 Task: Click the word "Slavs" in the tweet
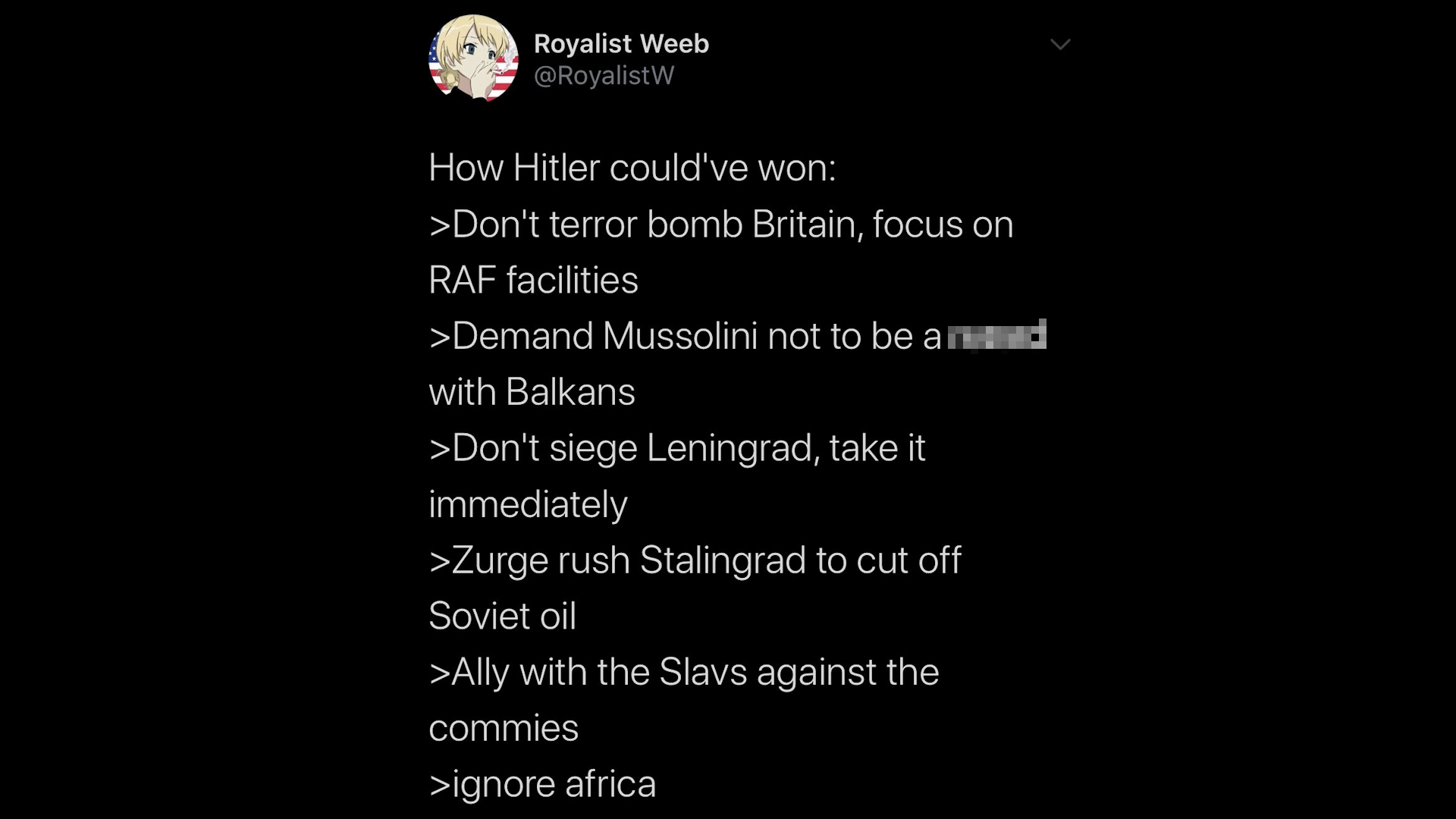(x=703, y=672)
